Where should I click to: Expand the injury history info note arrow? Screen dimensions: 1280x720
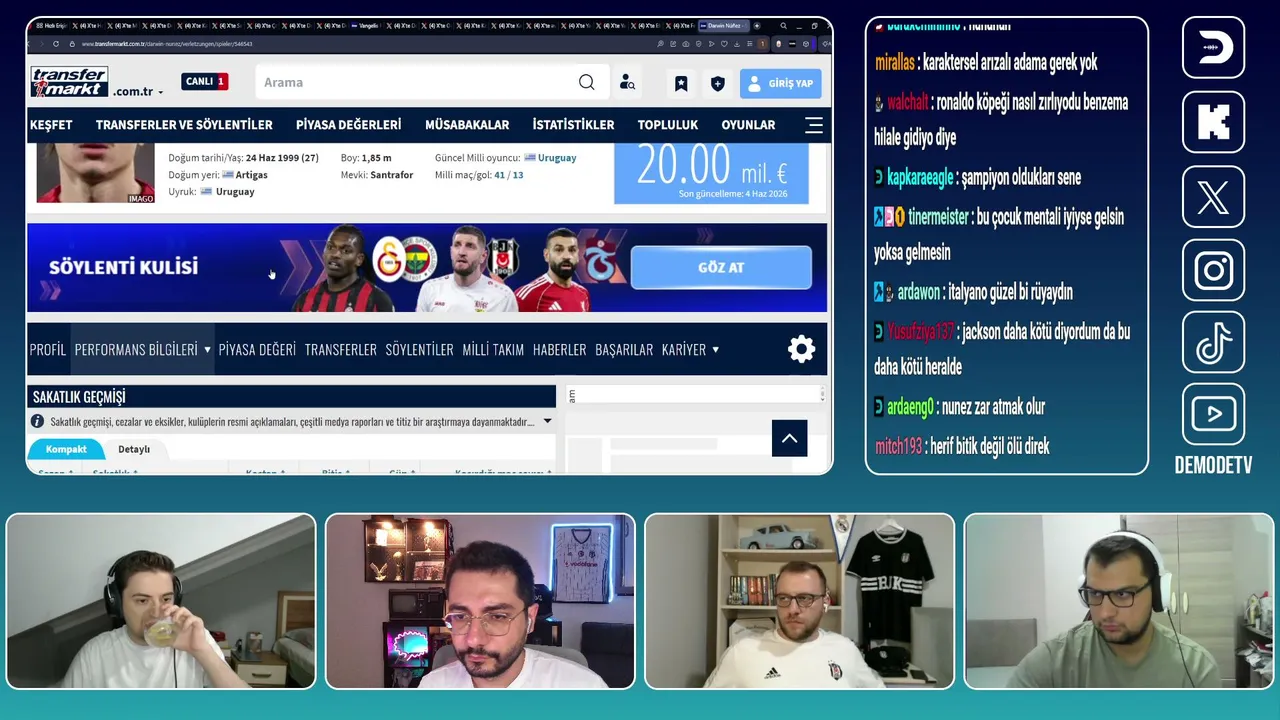[x=547, y=422]
